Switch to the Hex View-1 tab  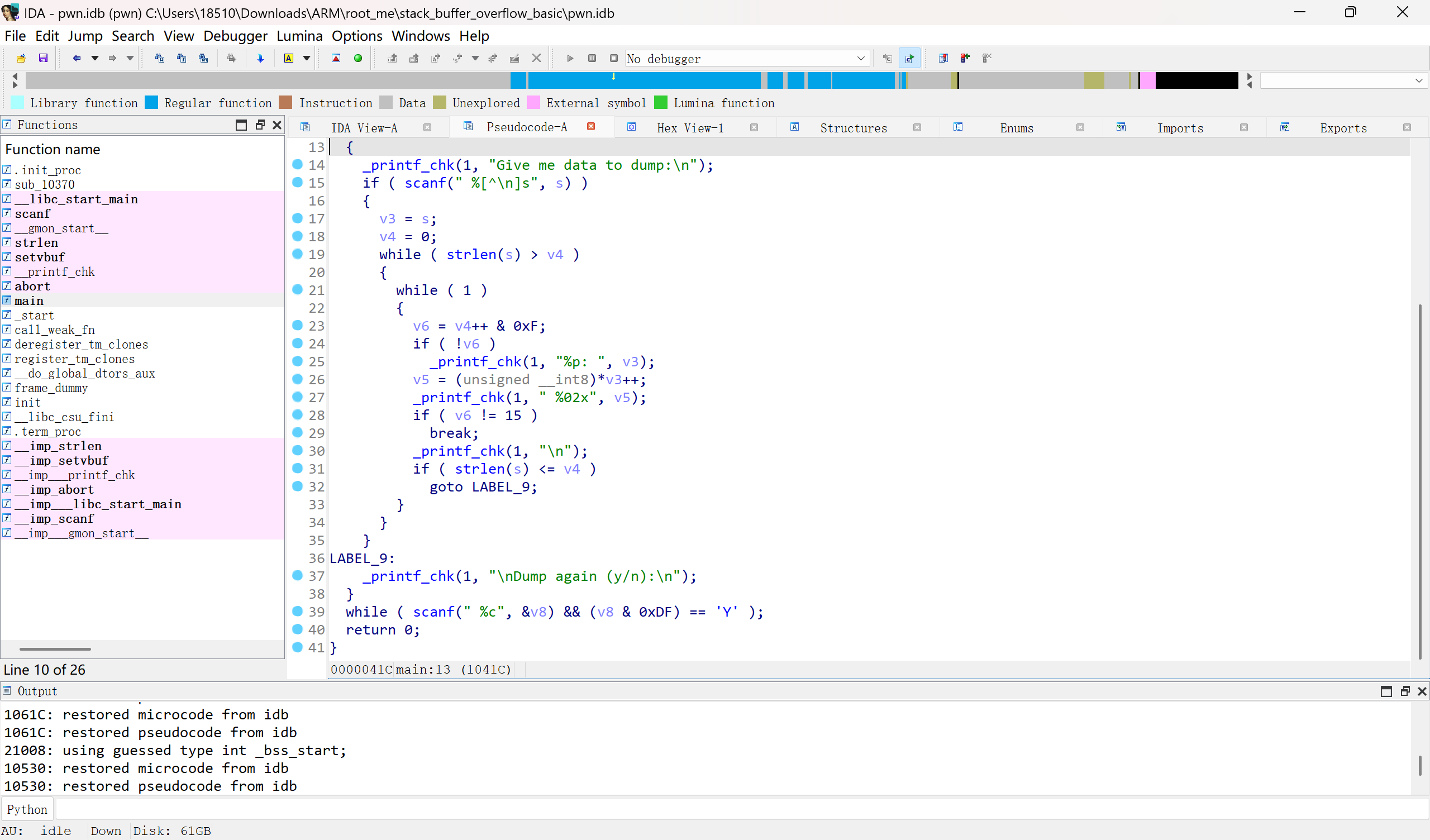(x=690, y=128)
